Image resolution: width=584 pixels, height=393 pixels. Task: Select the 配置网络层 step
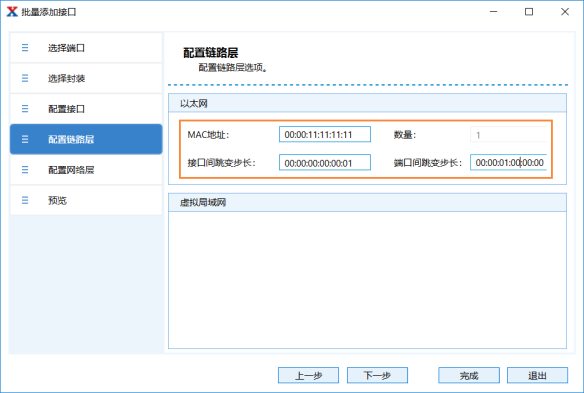[x=86, y=170]
